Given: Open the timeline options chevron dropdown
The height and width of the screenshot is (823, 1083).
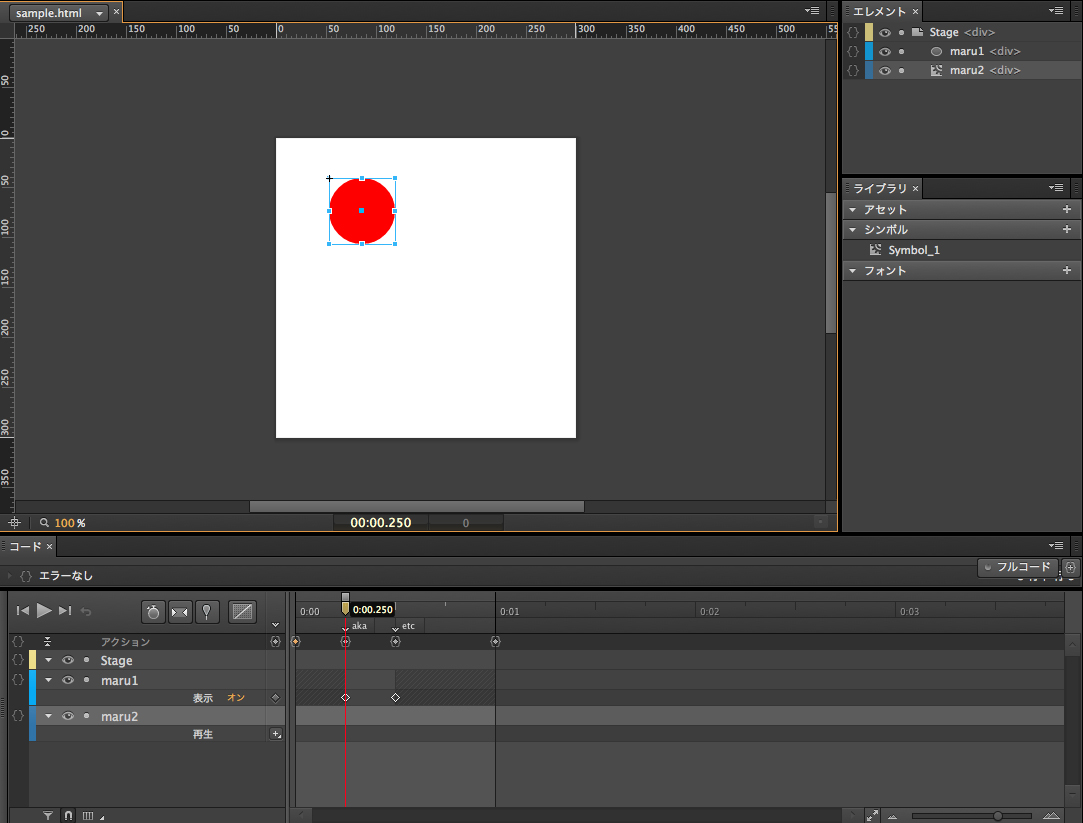Looking at the screenshot, I should 275,625.
